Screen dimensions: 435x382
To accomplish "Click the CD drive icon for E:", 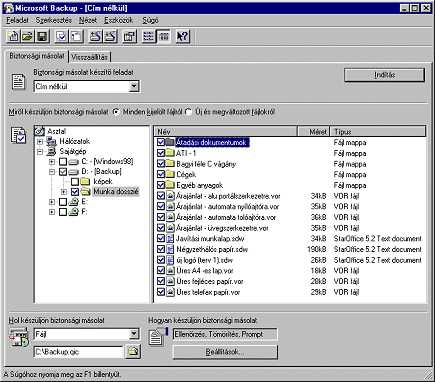I will tap(73, 202).
